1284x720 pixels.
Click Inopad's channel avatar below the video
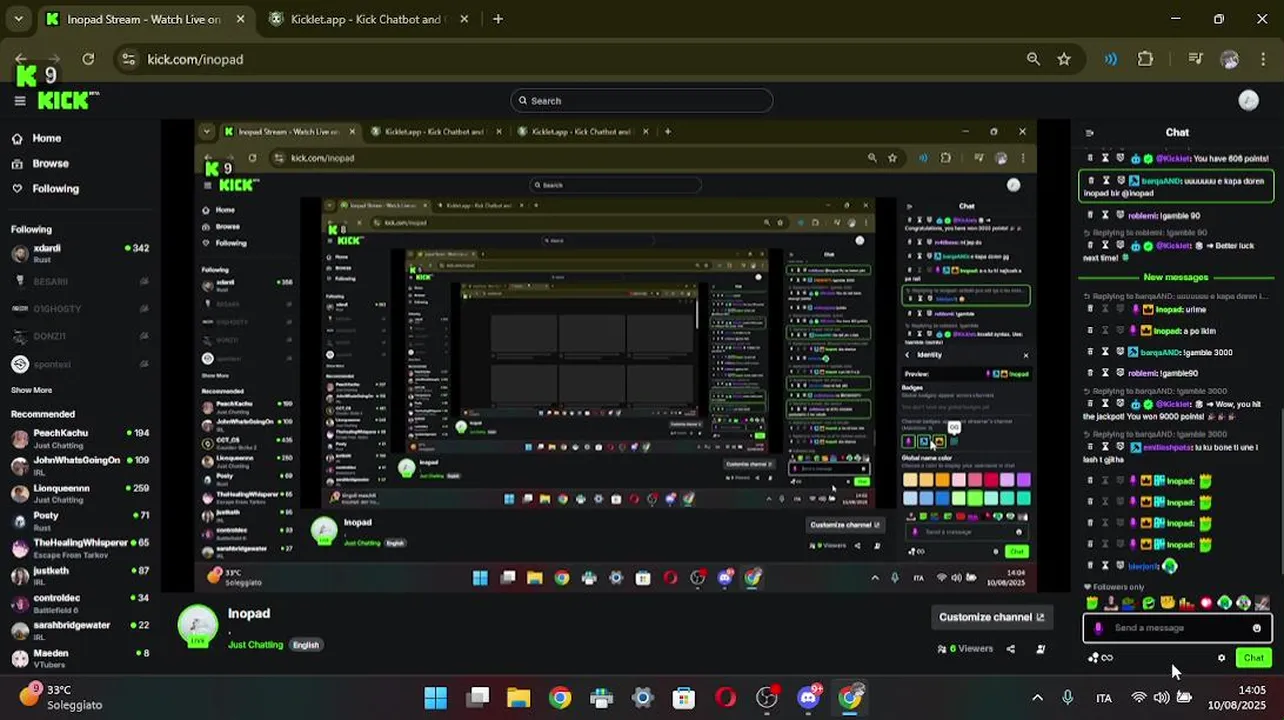(x=198, y=626)
